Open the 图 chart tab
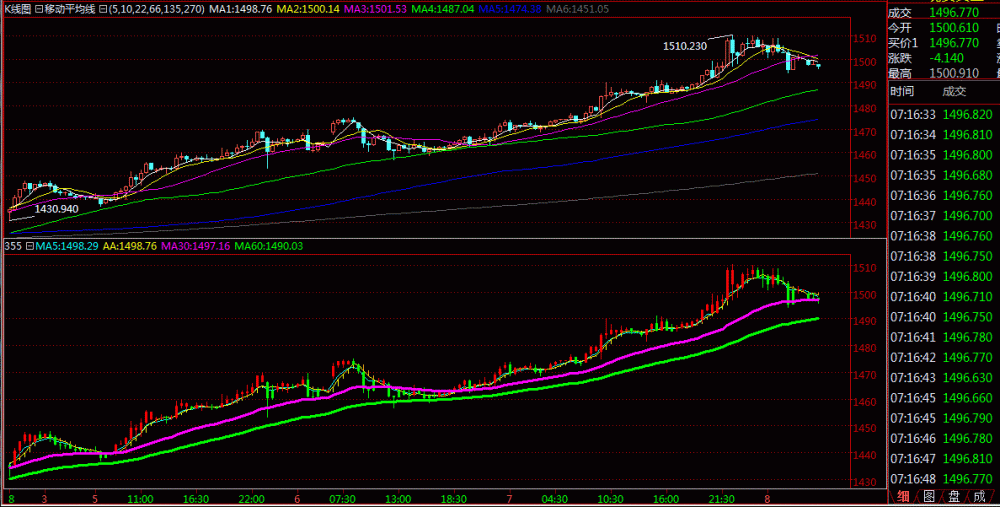1000x507 pixels. pyautogui.click(x=928, y=496)
